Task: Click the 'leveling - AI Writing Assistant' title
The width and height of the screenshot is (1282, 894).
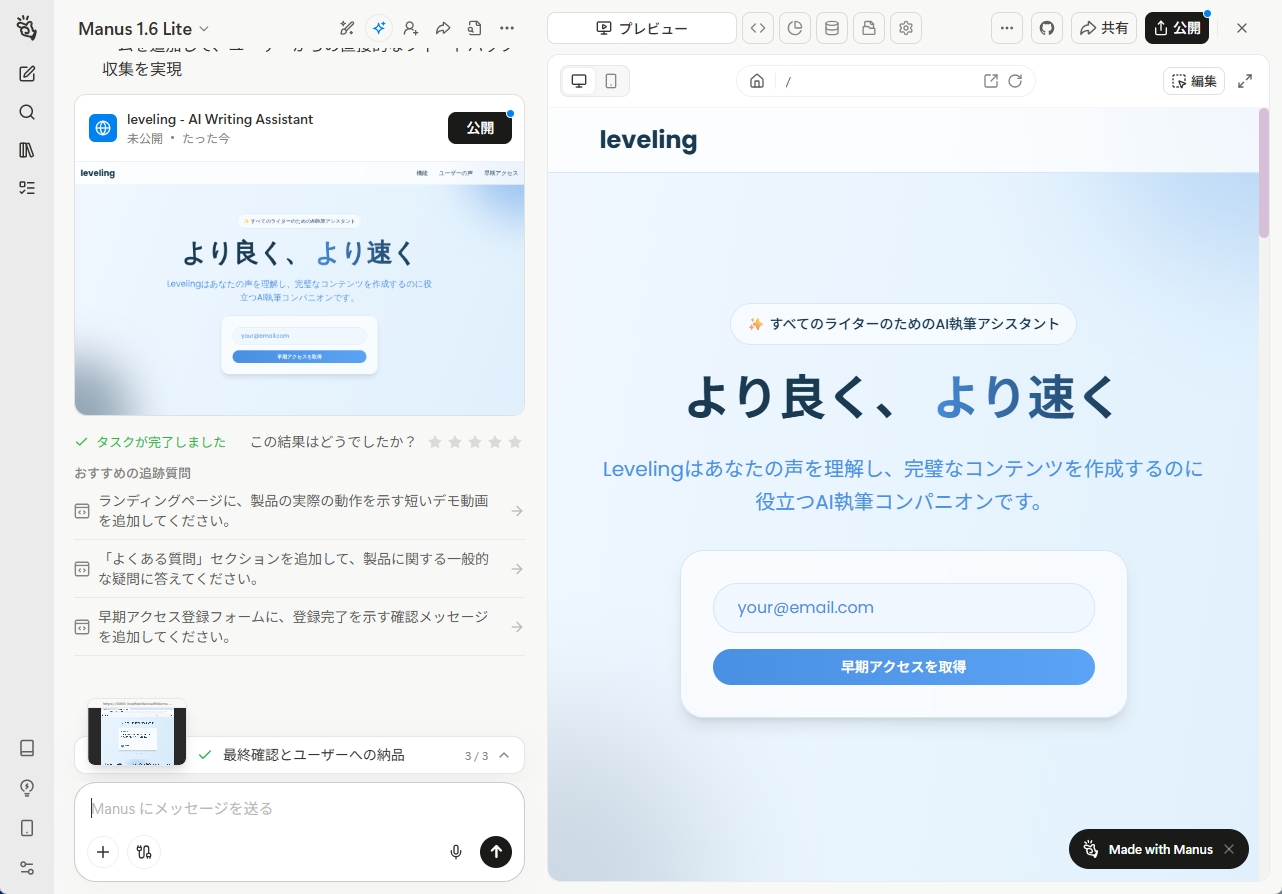Action: click(x=220, y=119)
